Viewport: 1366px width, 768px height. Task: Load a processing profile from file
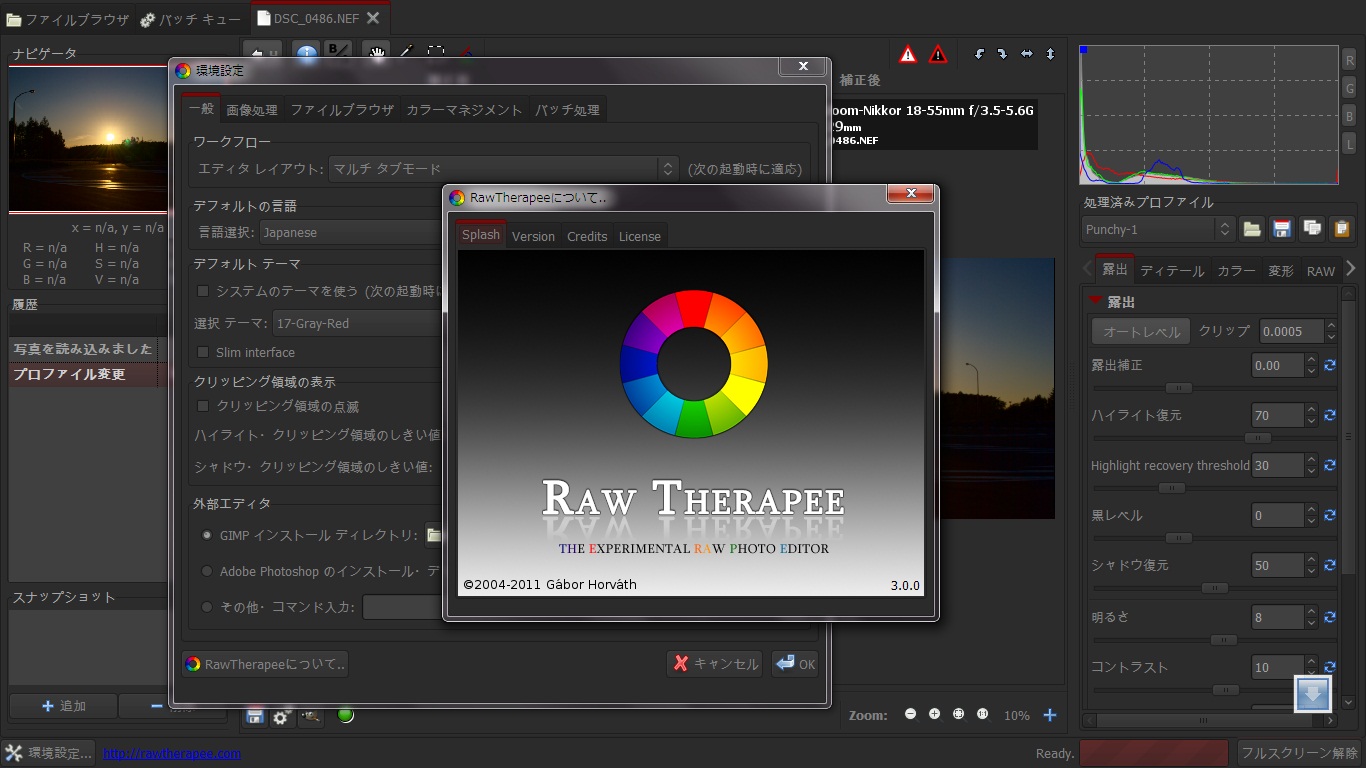pyautogui.click(x=1252, y=229)
